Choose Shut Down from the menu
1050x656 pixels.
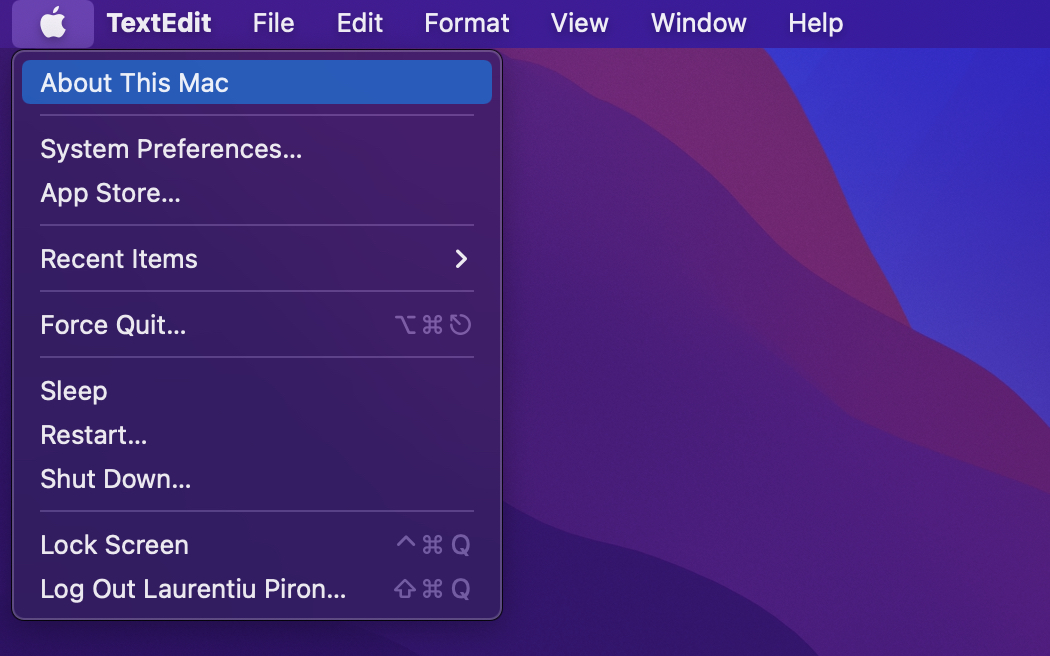[x=115, y=479]
